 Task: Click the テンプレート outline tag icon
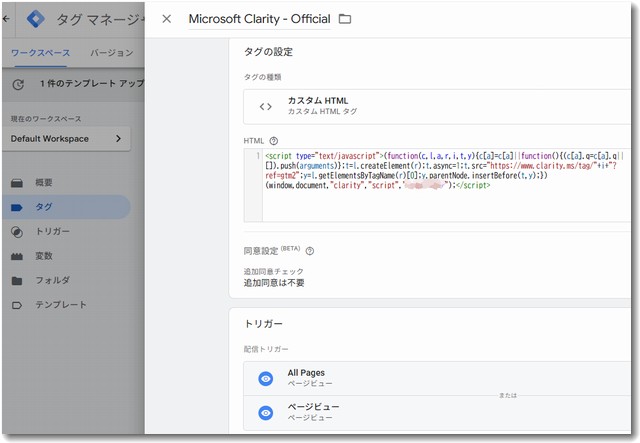(x=17, y=305)
